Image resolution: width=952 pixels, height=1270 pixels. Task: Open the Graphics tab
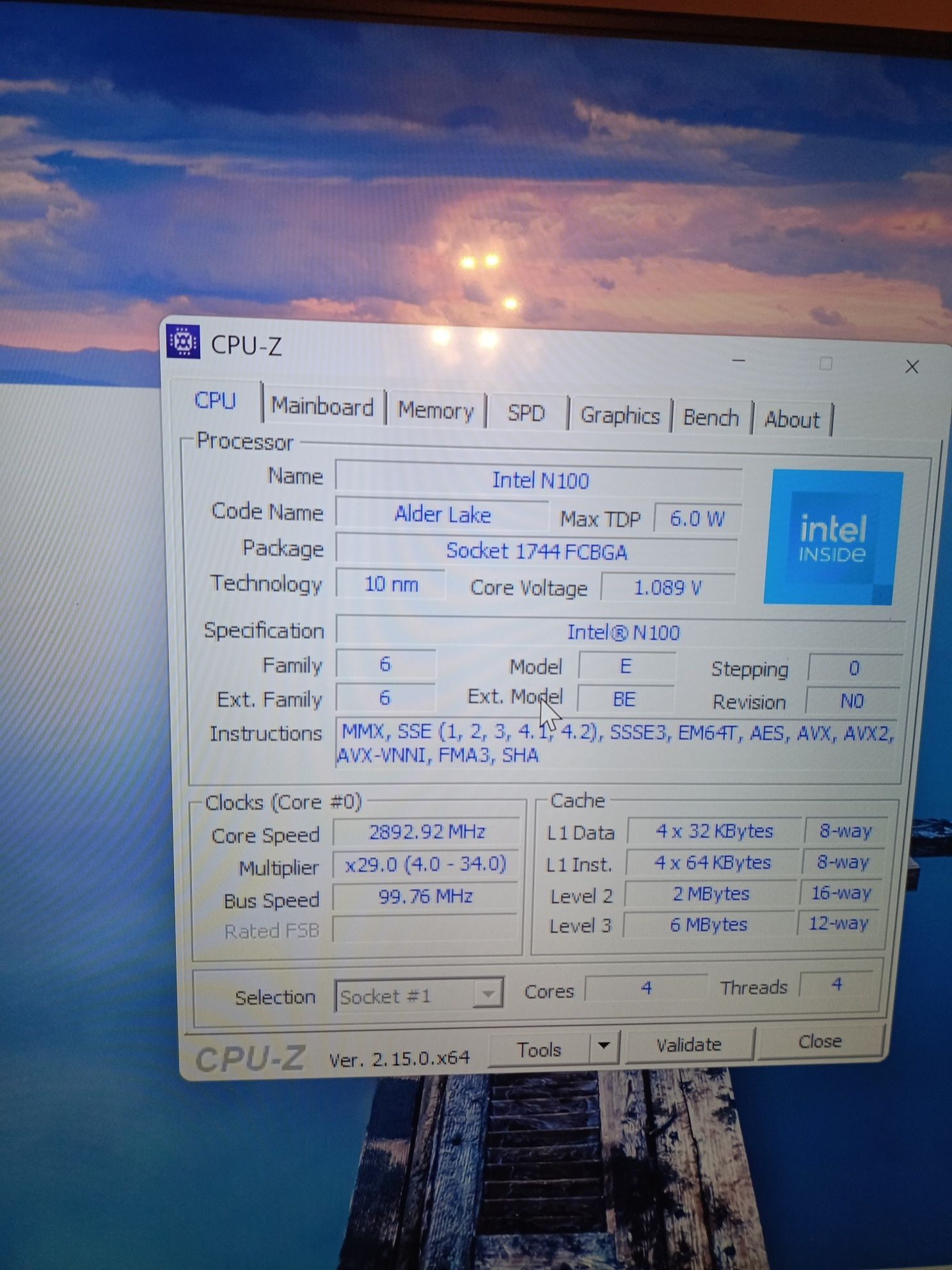[x=619, y=415]
